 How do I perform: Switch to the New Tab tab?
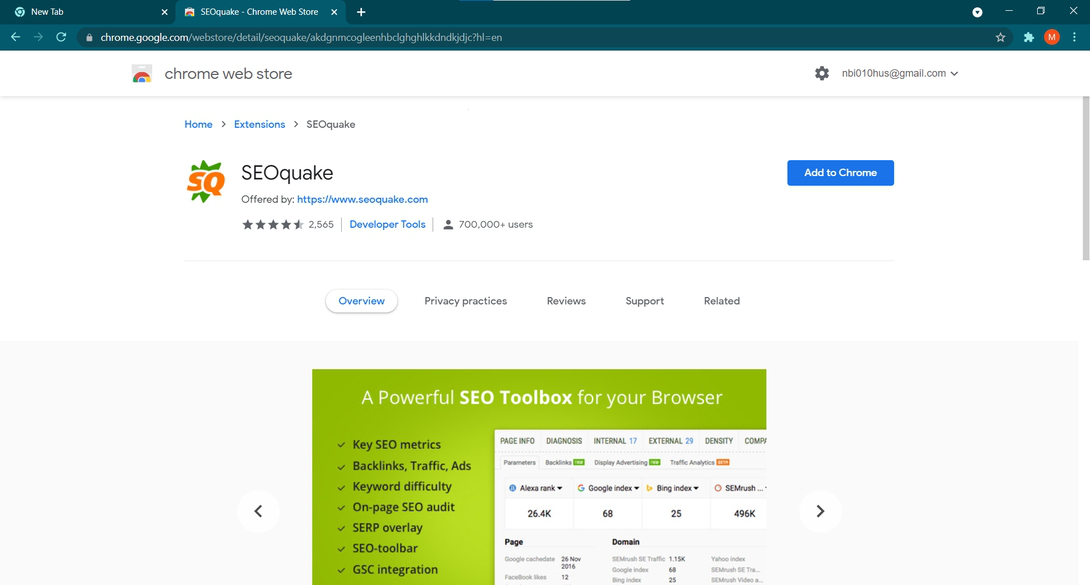pos(88,12)
